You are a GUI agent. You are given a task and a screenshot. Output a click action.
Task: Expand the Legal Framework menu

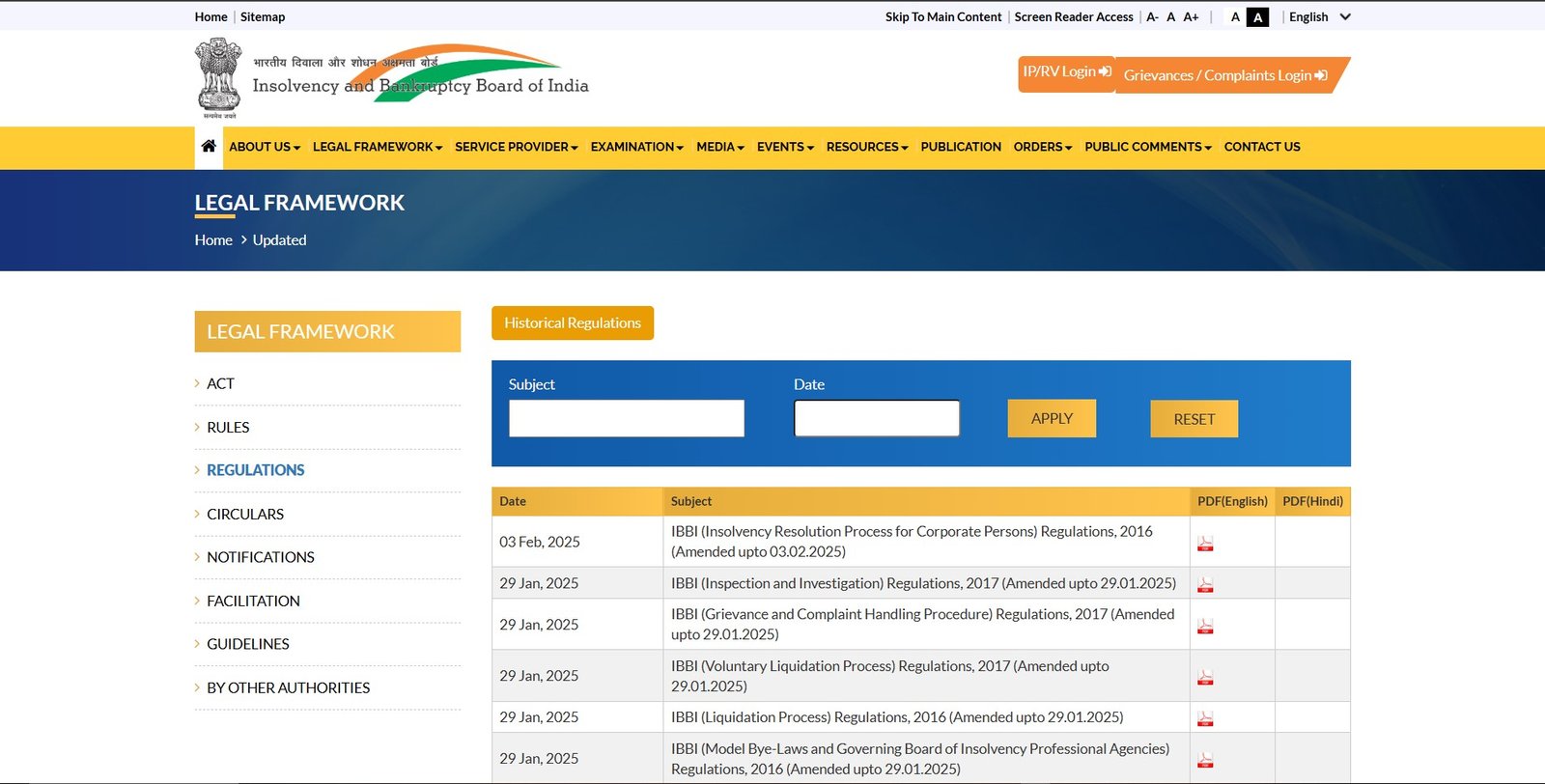377,147
